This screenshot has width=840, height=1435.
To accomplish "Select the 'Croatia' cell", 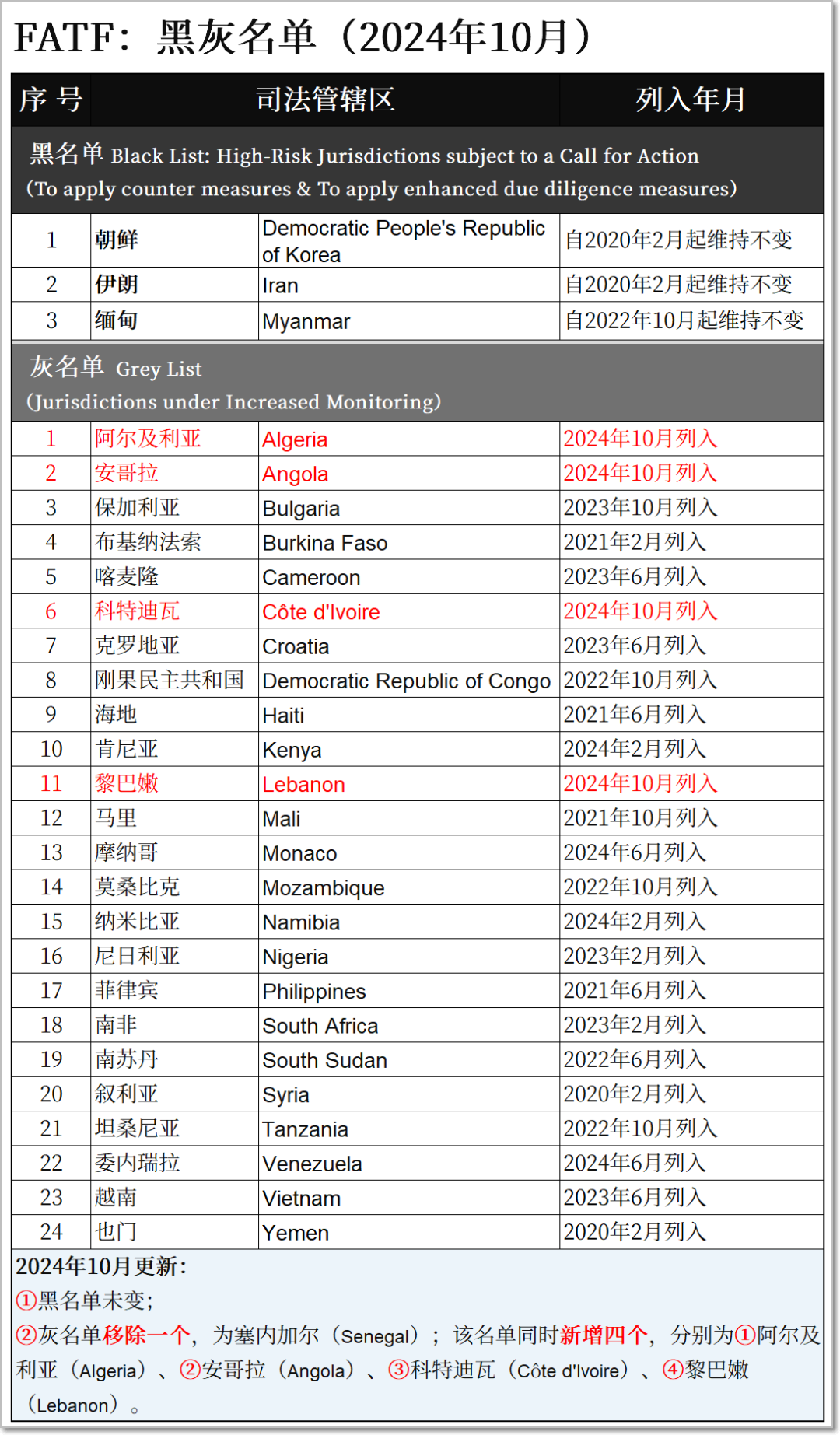I will (x=409, y=646).
